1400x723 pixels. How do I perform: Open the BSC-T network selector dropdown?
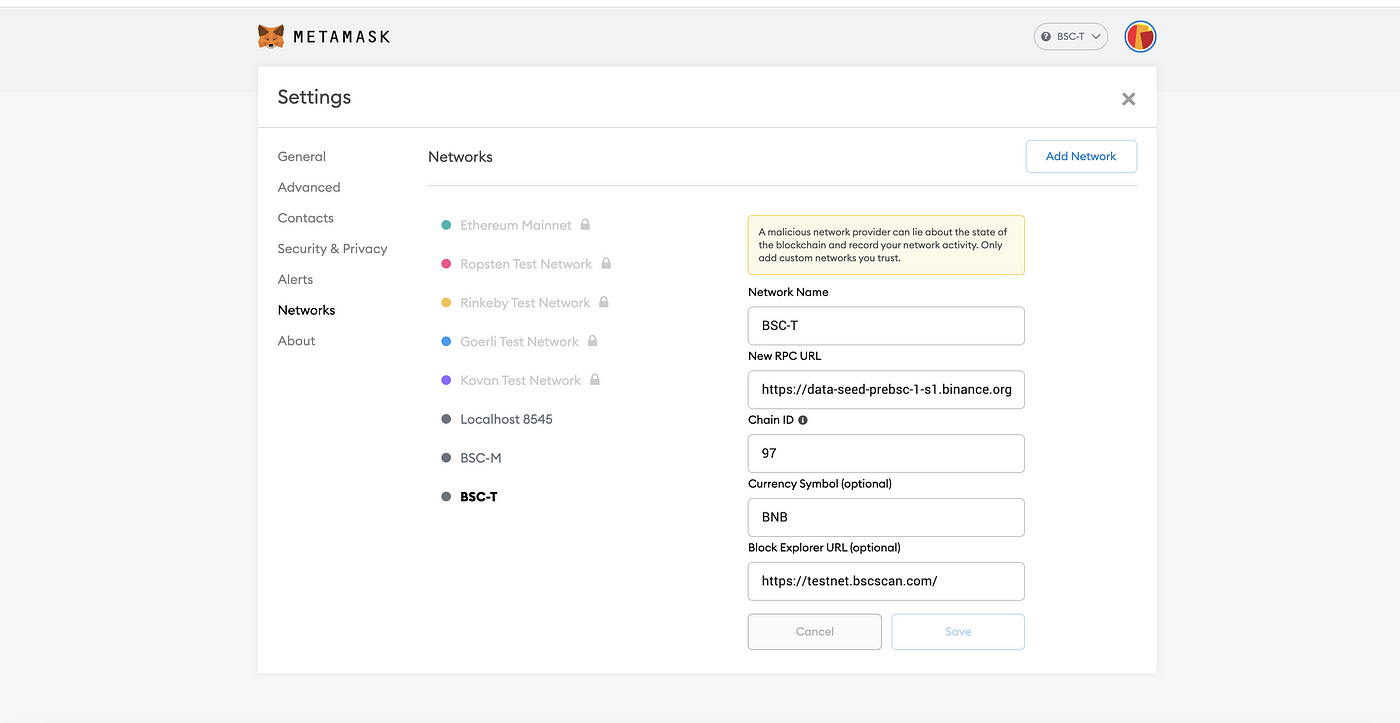click(x=1070, y=37)
